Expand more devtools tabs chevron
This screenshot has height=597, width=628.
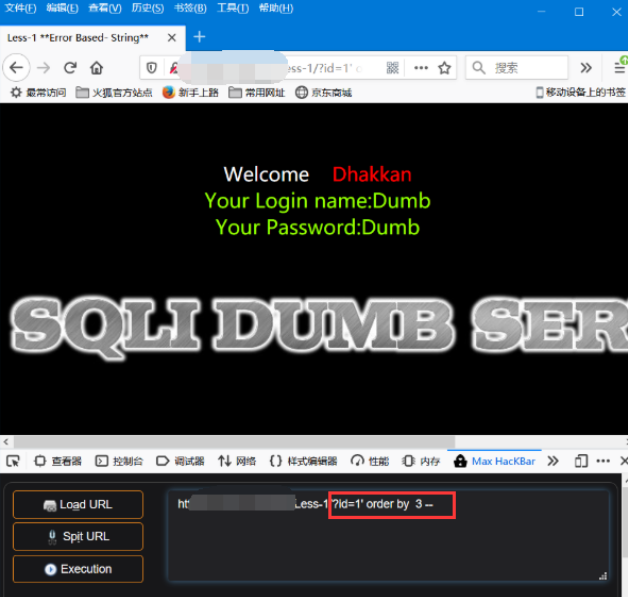pyautogui.click(x=553, y=461)
